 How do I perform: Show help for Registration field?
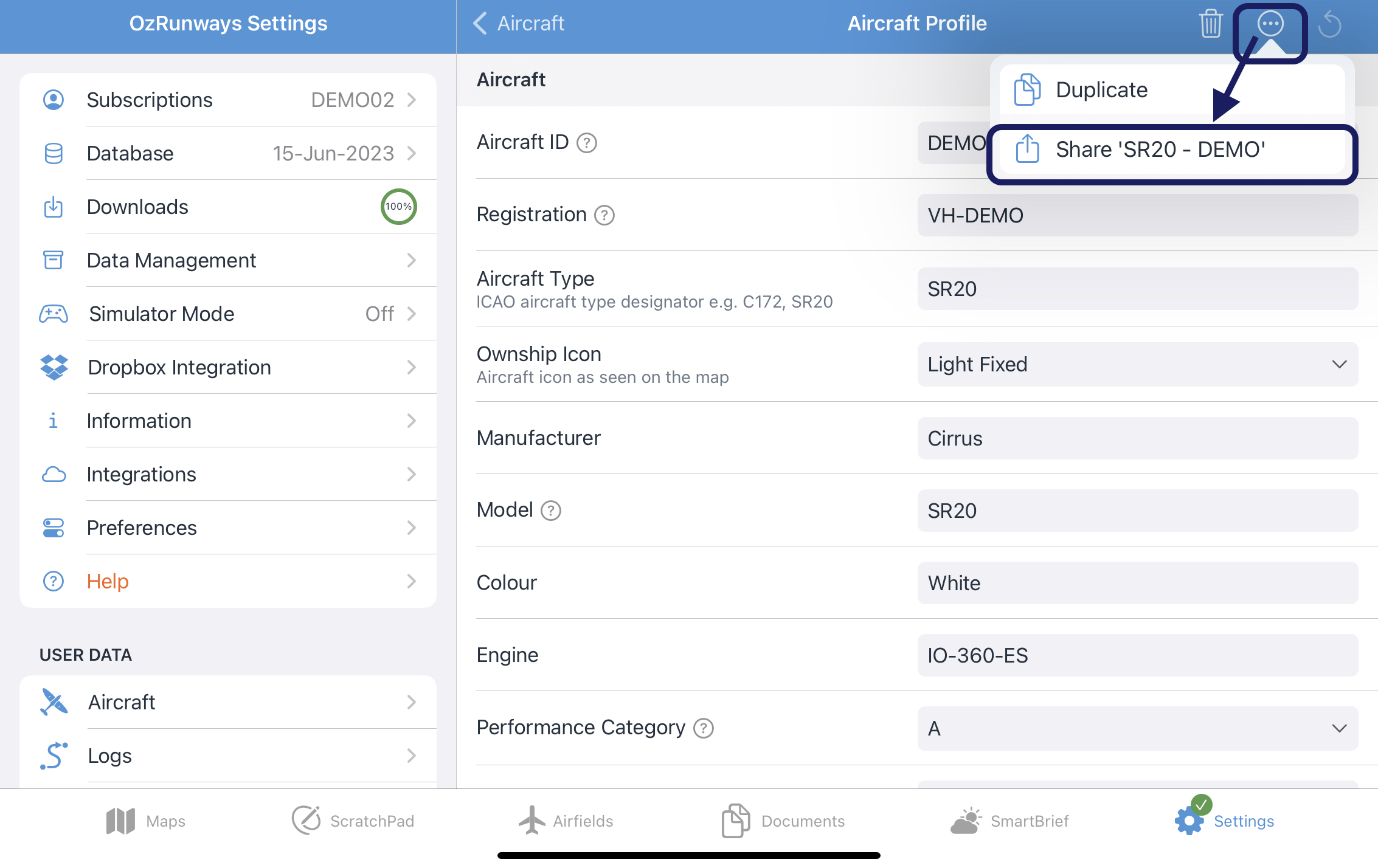(604, 215)
